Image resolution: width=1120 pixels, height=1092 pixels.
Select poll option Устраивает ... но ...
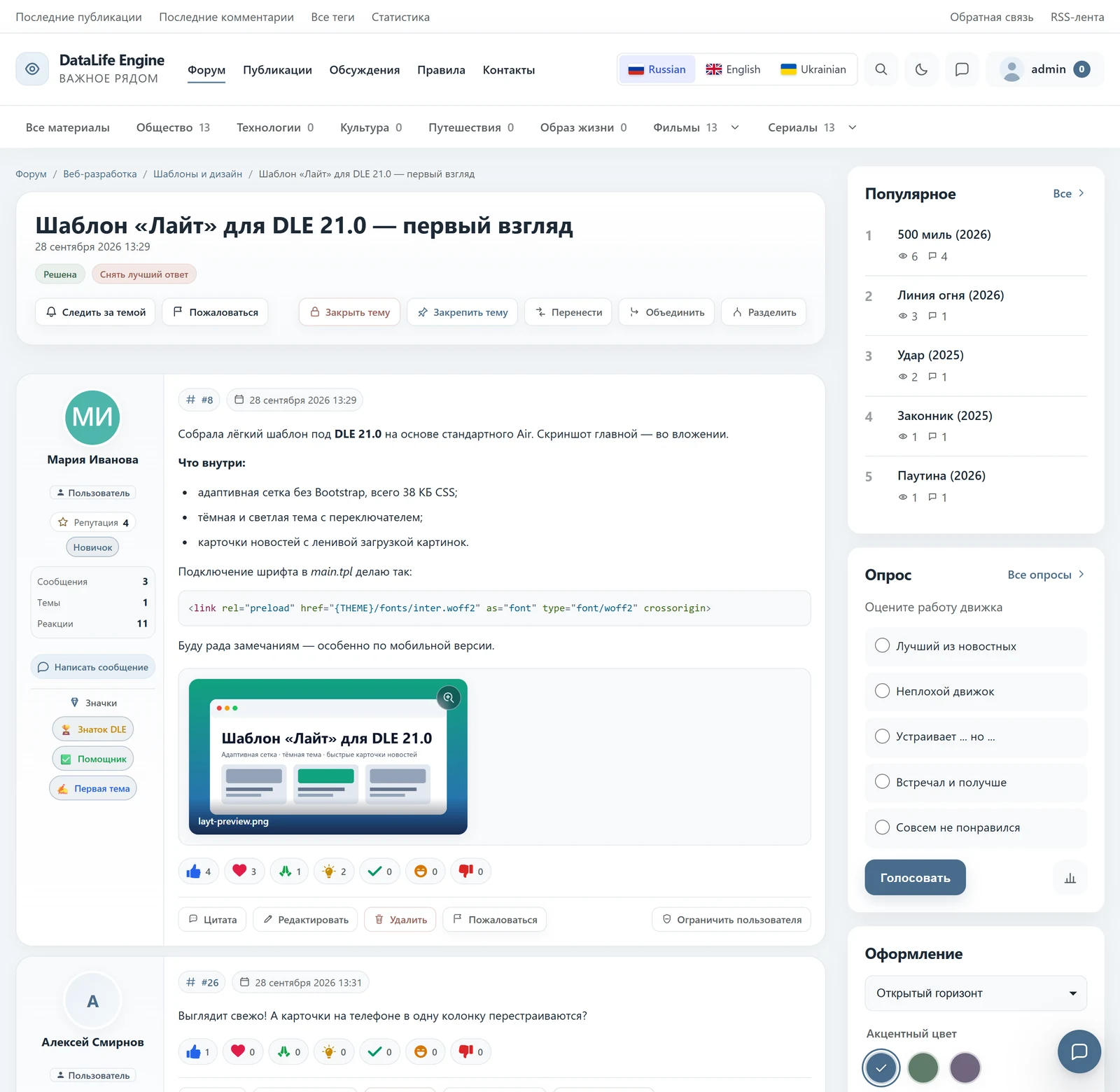(976, 737)
